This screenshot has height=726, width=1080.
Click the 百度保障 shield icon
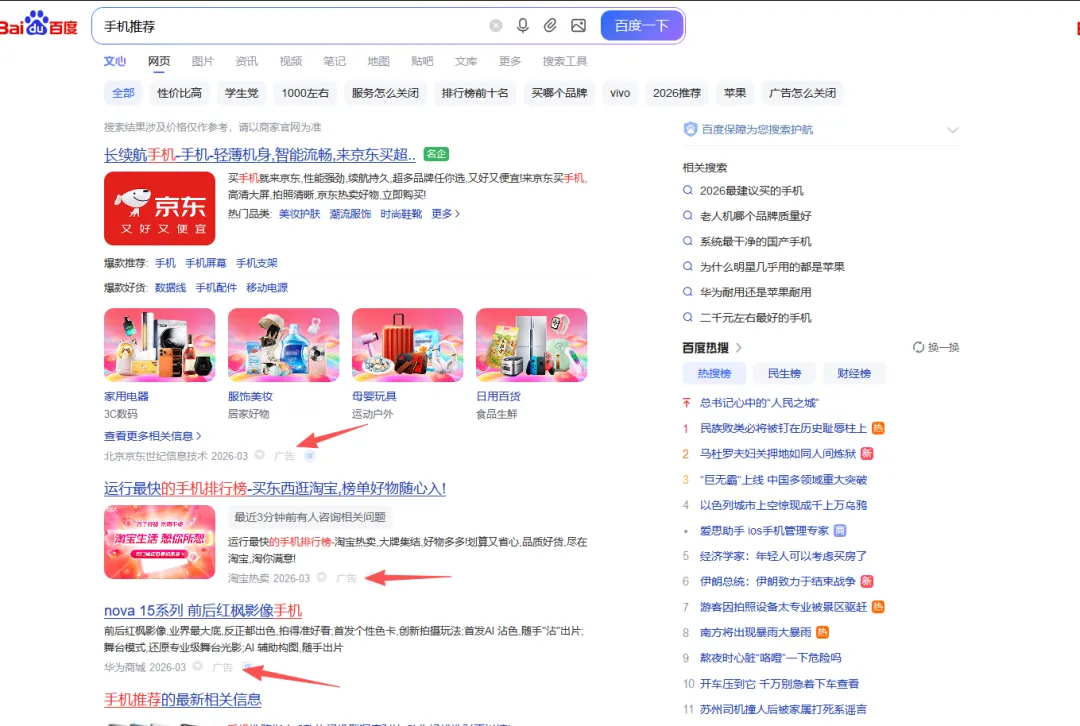tap(690, 129)
